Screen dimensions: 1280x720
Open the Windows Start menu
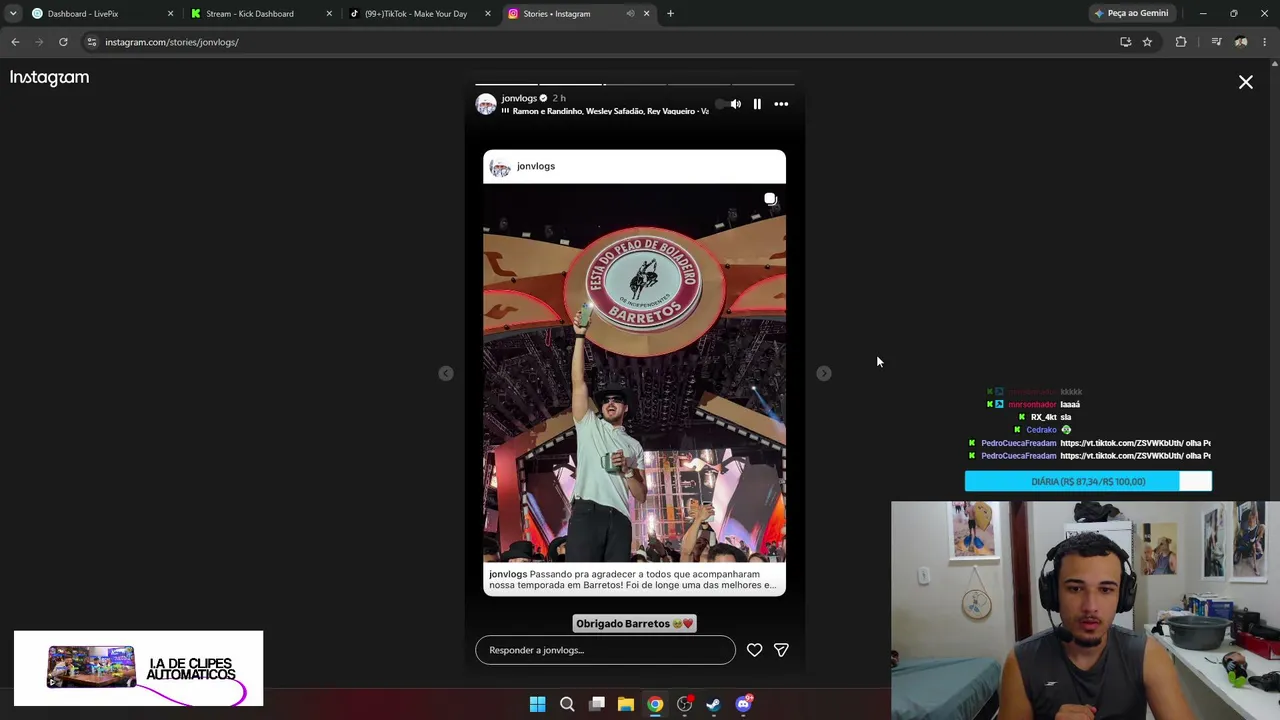point(537,704)
